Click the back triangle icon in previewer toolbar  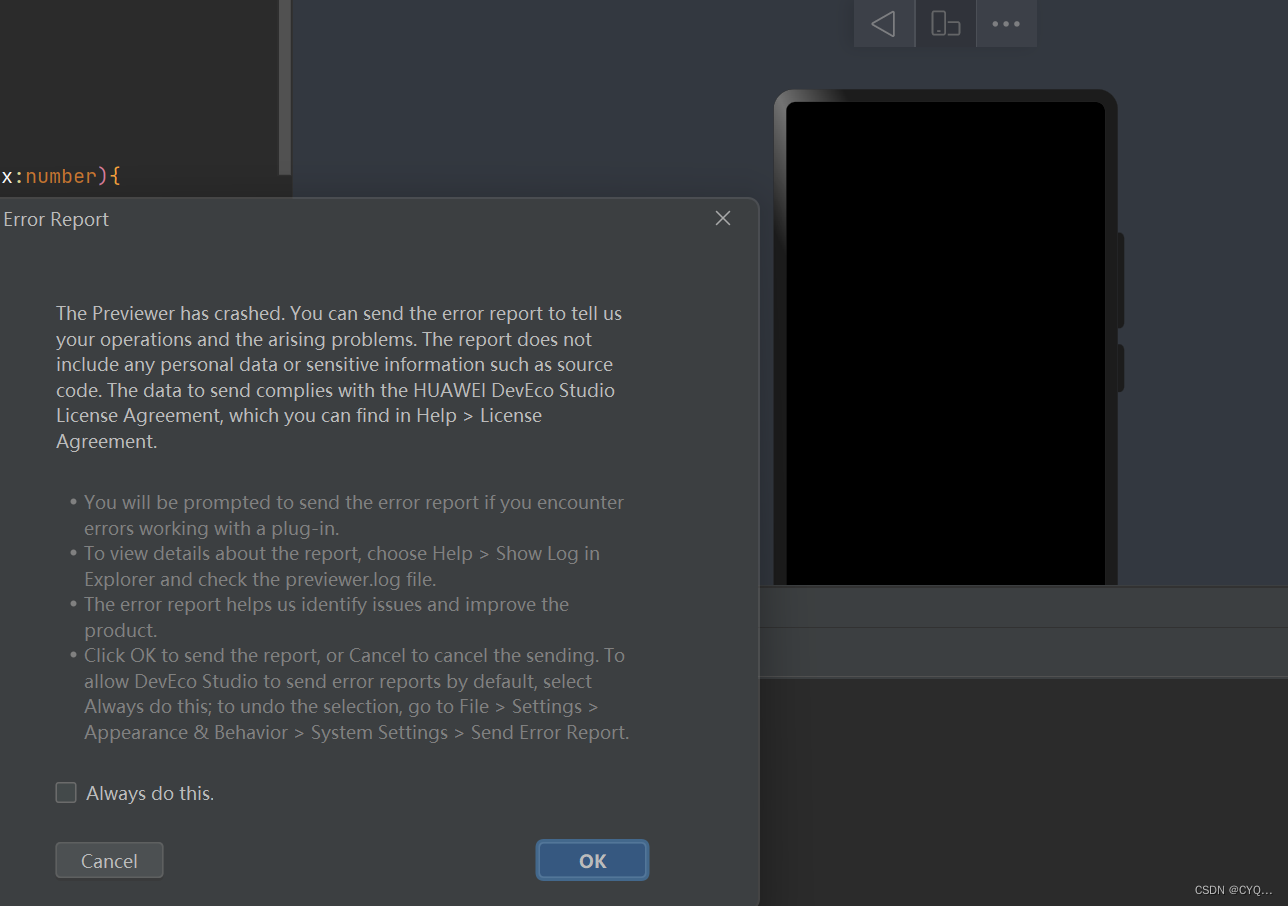884,23
